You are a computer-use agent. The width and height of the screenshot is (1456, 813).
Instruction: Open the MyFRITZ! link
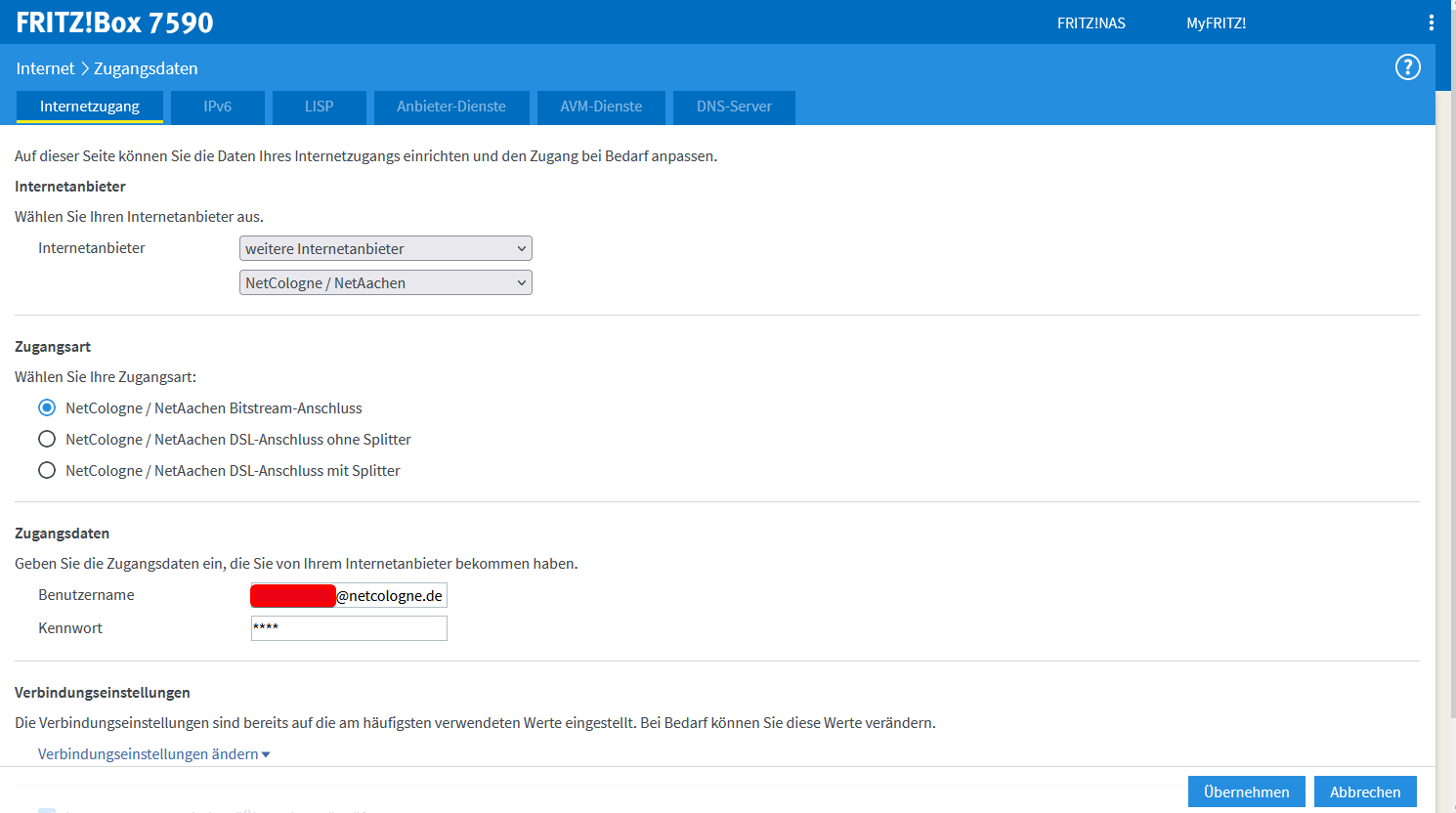pos(1217,22)
